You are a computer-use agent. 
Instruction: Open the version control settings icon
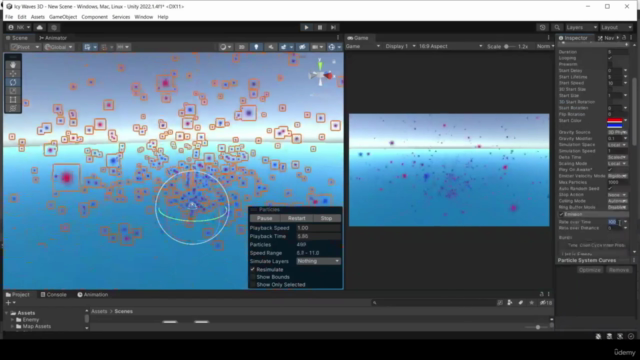click(54, 27)
